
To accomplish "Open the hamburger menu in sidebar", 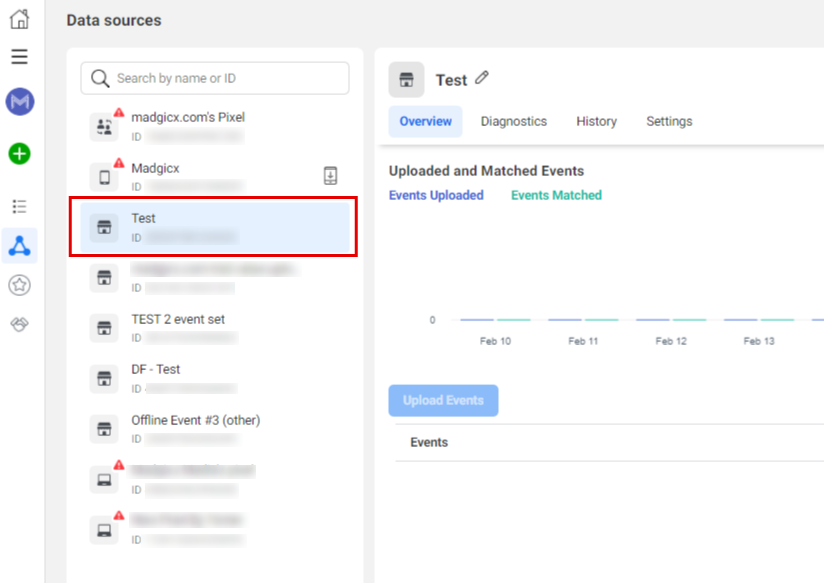I will click(20, 57).
